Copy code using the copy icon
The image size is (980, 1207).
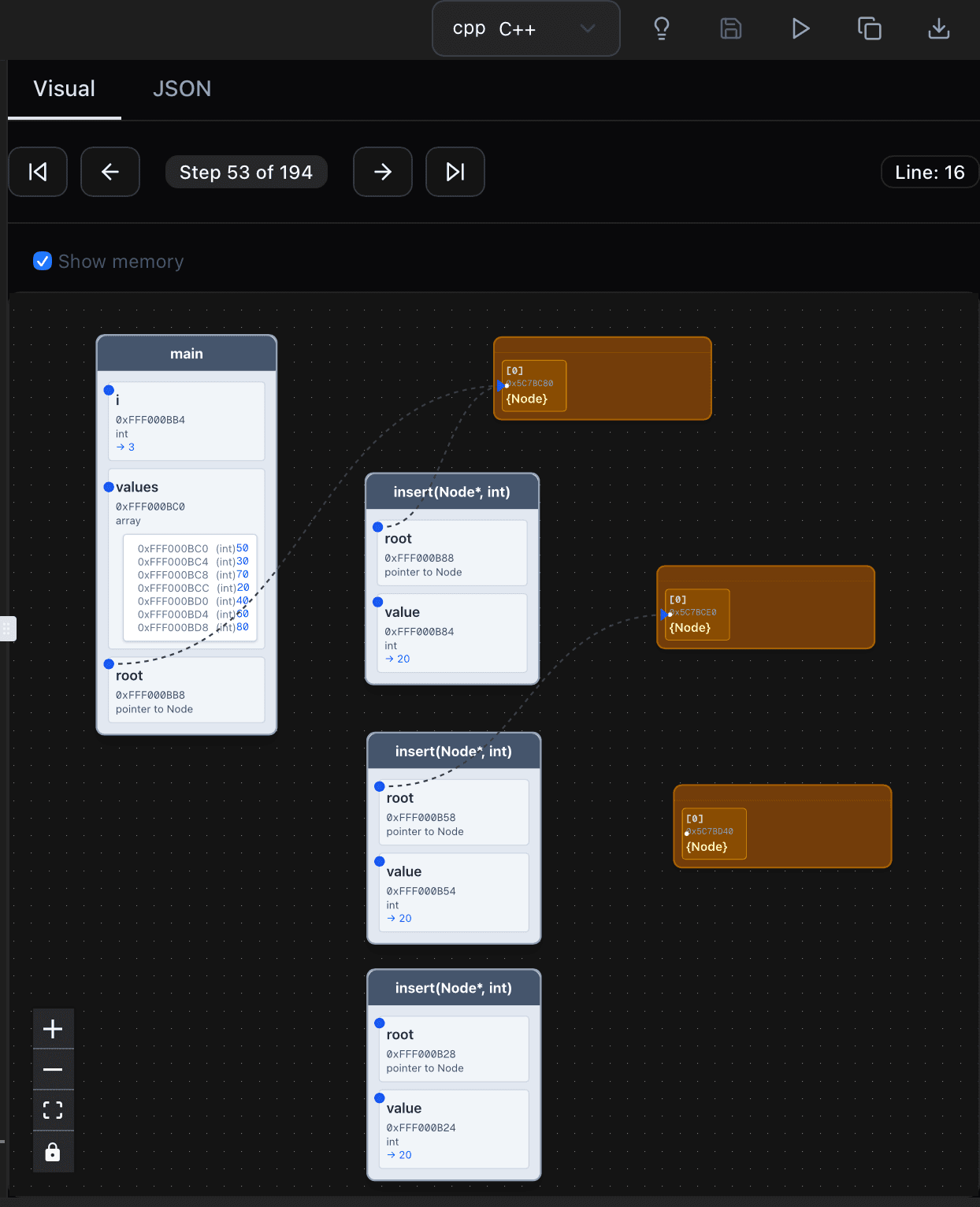pos(870,29)
